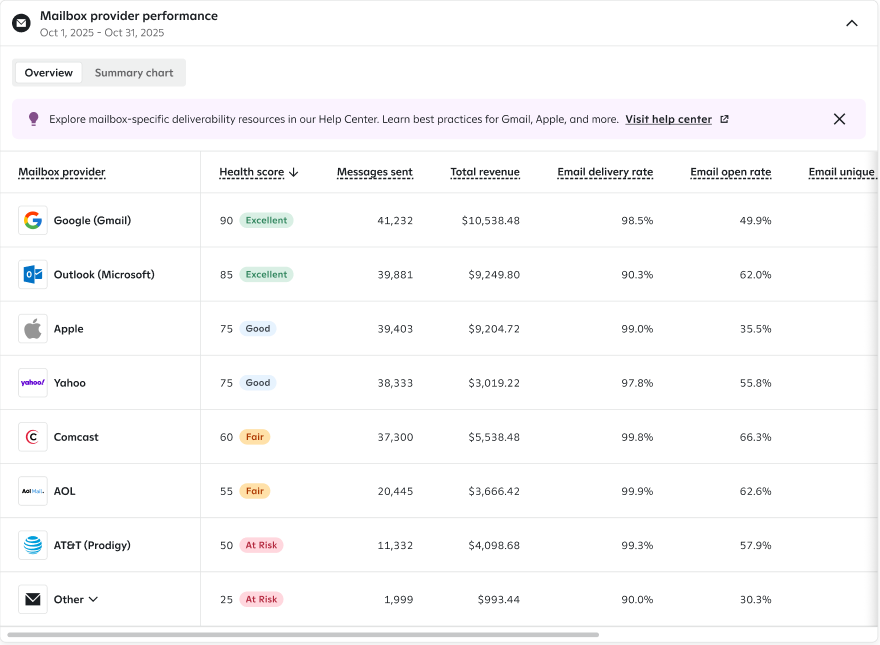The image size is (880, 645).
Task: Click AOL delivery rate 99.9%
Action: [x=637, y=491]
